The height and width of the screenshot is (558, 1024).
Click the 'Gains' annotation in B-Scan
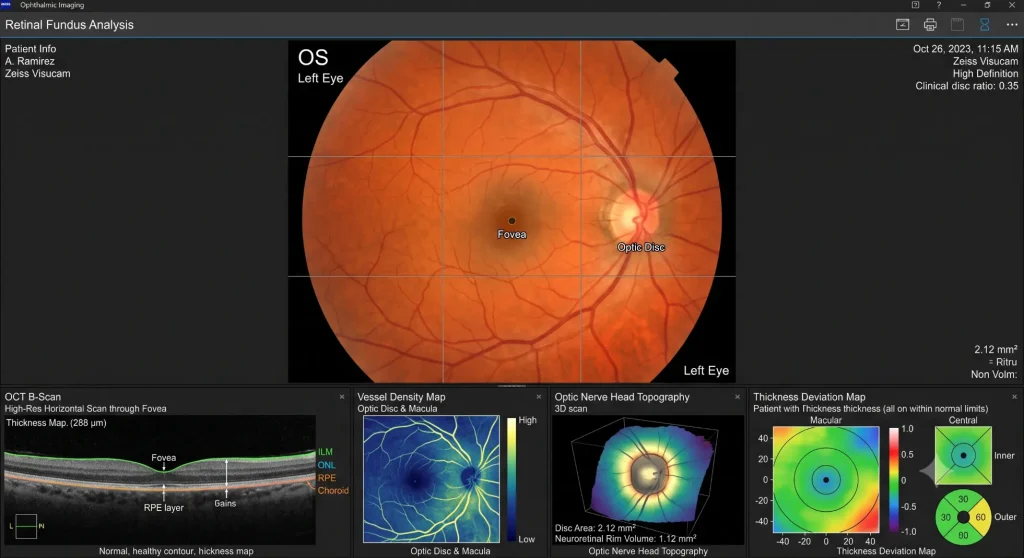tap(225, 503)
